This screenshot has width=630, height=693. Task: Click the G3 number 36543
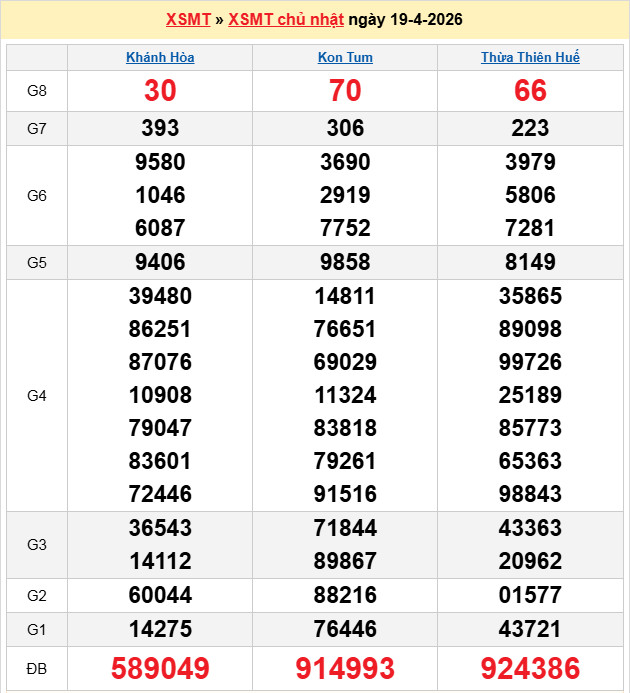coord(160,528)
